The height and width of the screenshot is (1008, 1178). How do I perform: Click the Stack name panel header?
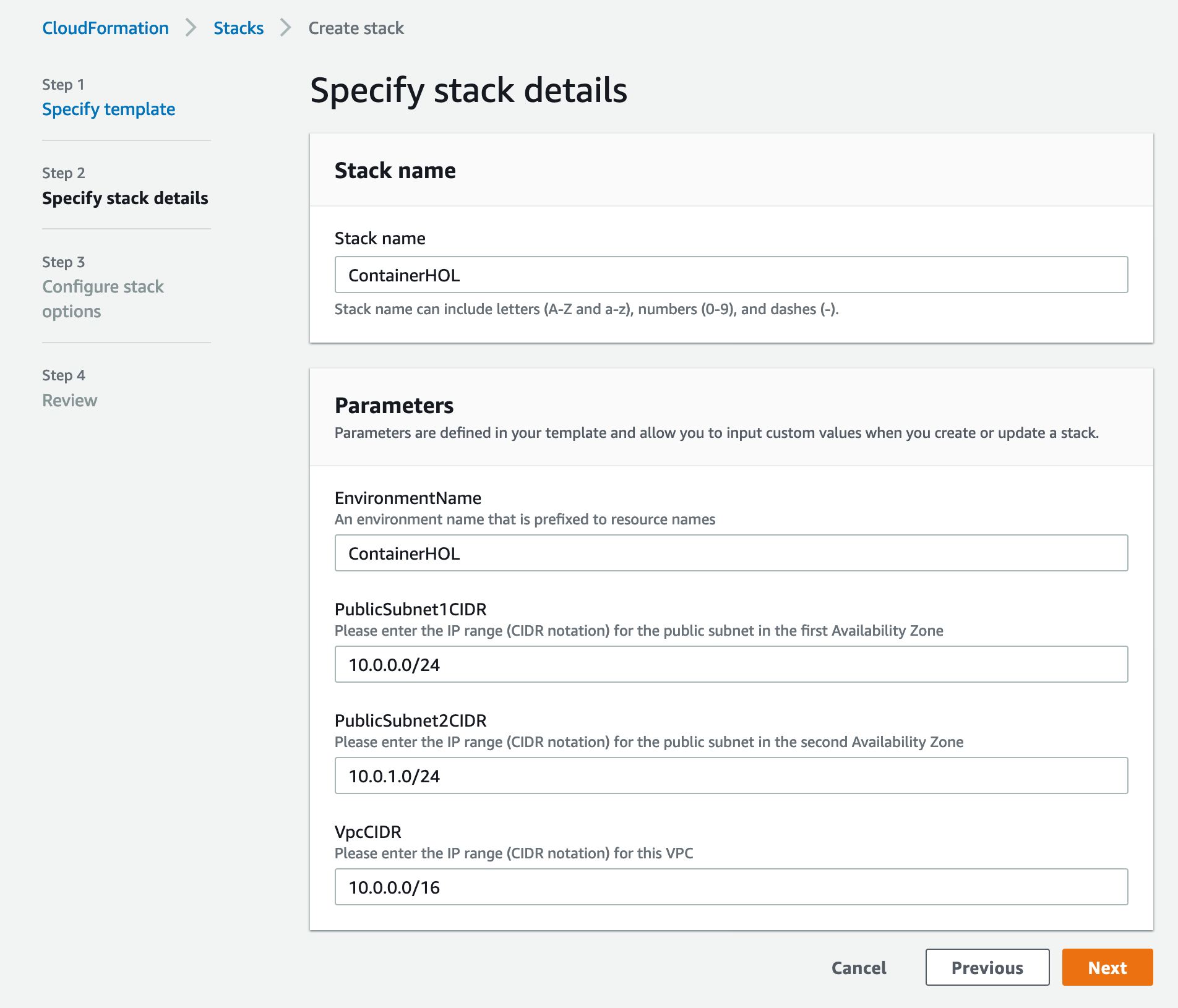click(395, 170)
